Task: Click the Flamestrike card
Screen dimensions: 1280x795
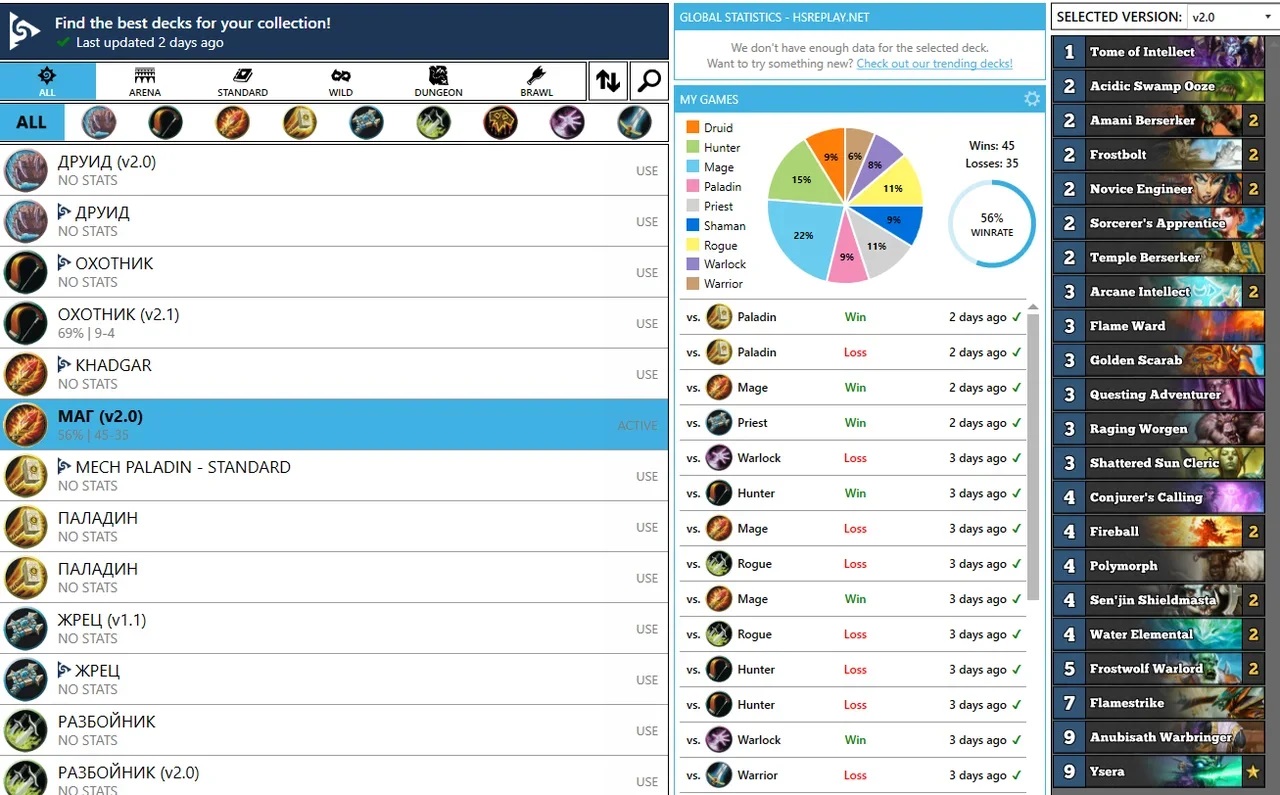Action: pos(1159,703)
